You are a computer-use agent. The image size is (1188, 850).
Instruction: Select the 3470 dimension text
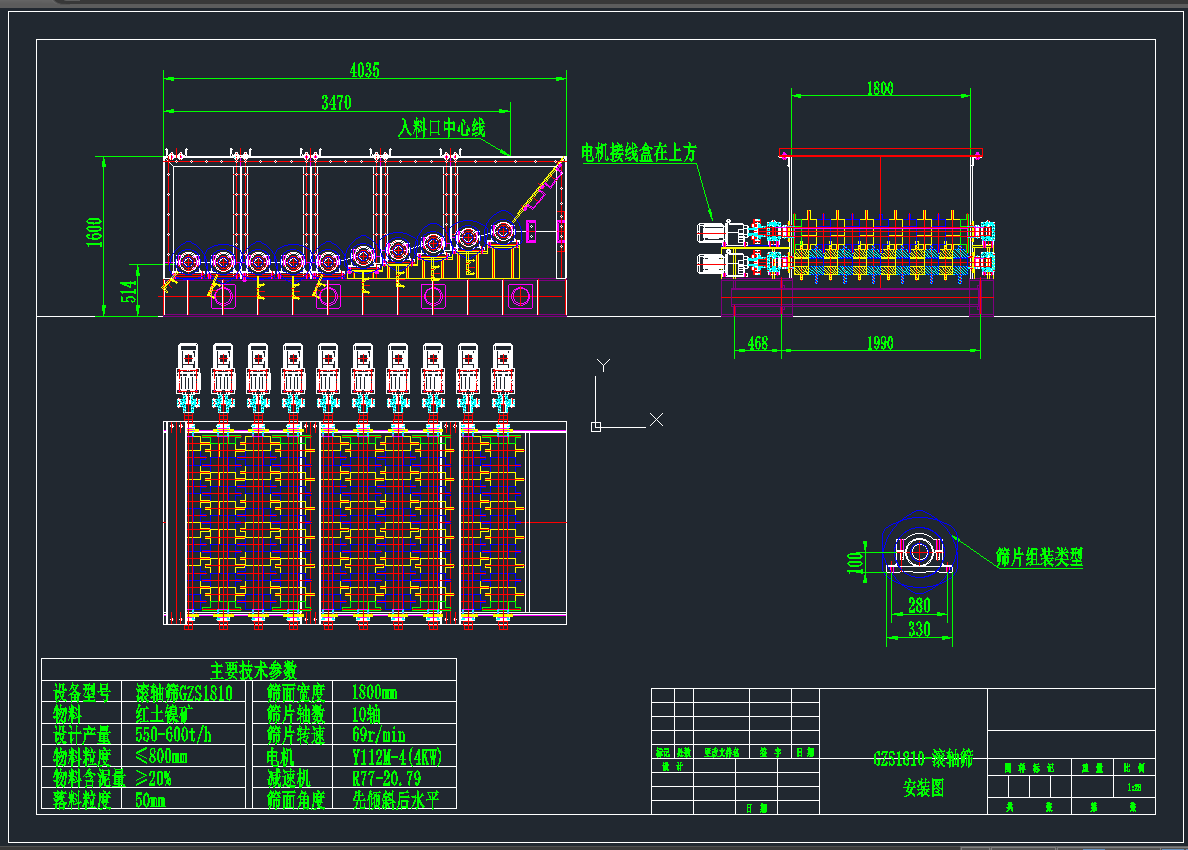[x=336, y=102]
